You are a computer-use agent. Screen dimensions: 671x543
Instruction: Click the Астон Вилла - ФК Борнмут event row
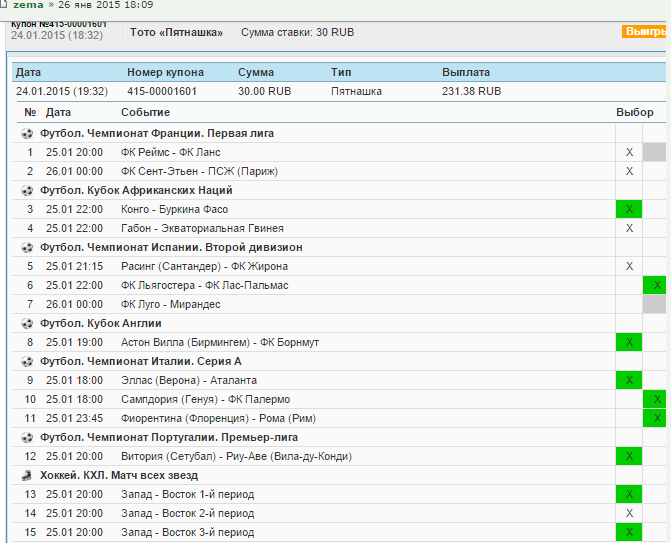point(219,342)
